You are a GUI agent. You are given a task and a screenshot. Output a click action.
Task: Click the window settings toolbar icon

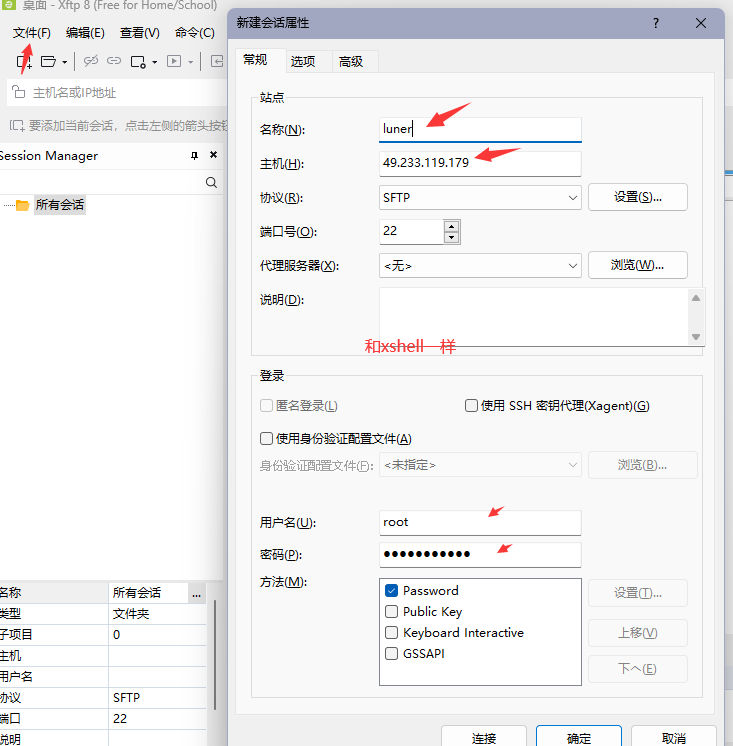[138, 62]
